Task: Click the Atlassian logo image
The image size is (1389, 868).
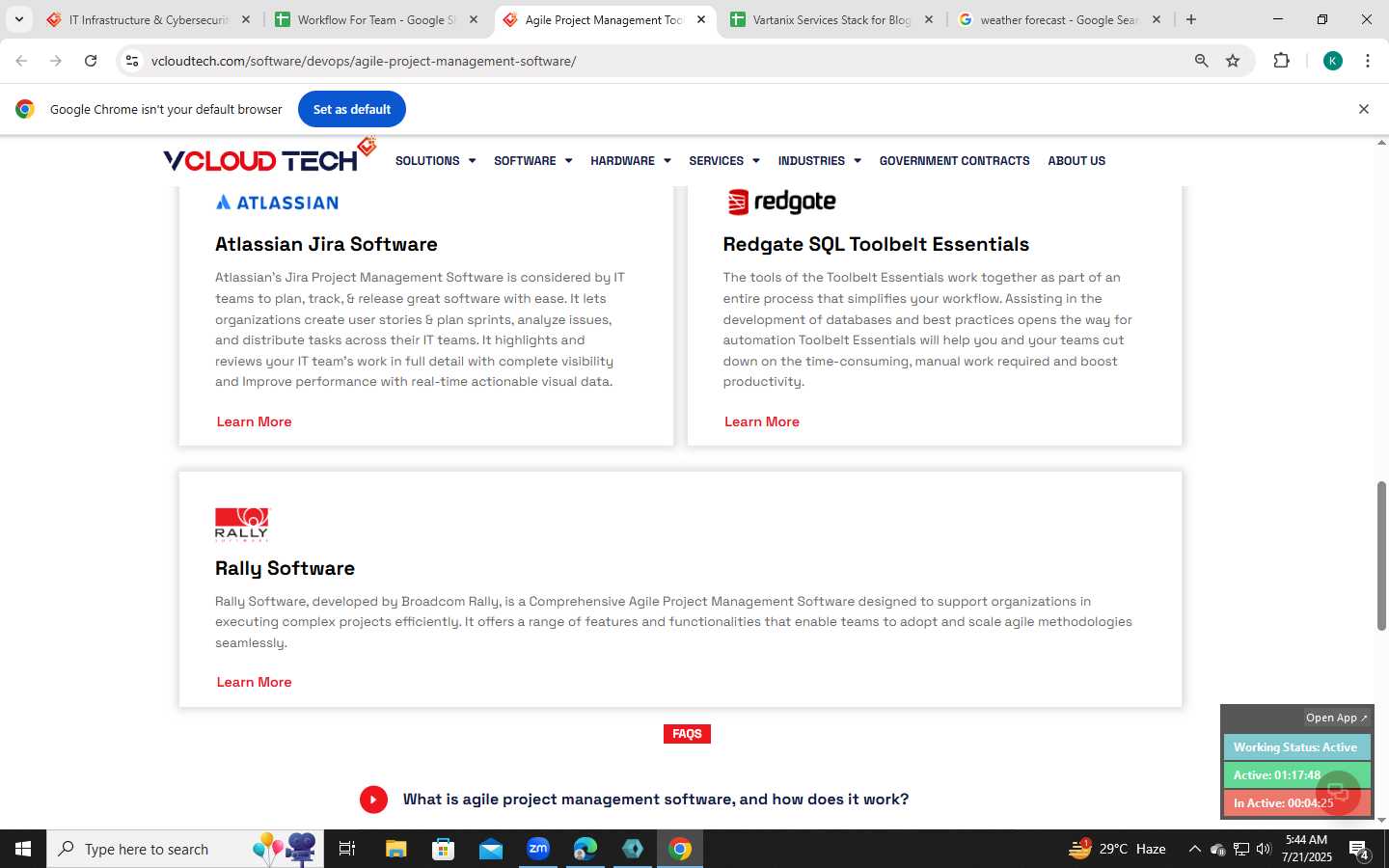Action: pyautogui.click(x=277, y=203)
